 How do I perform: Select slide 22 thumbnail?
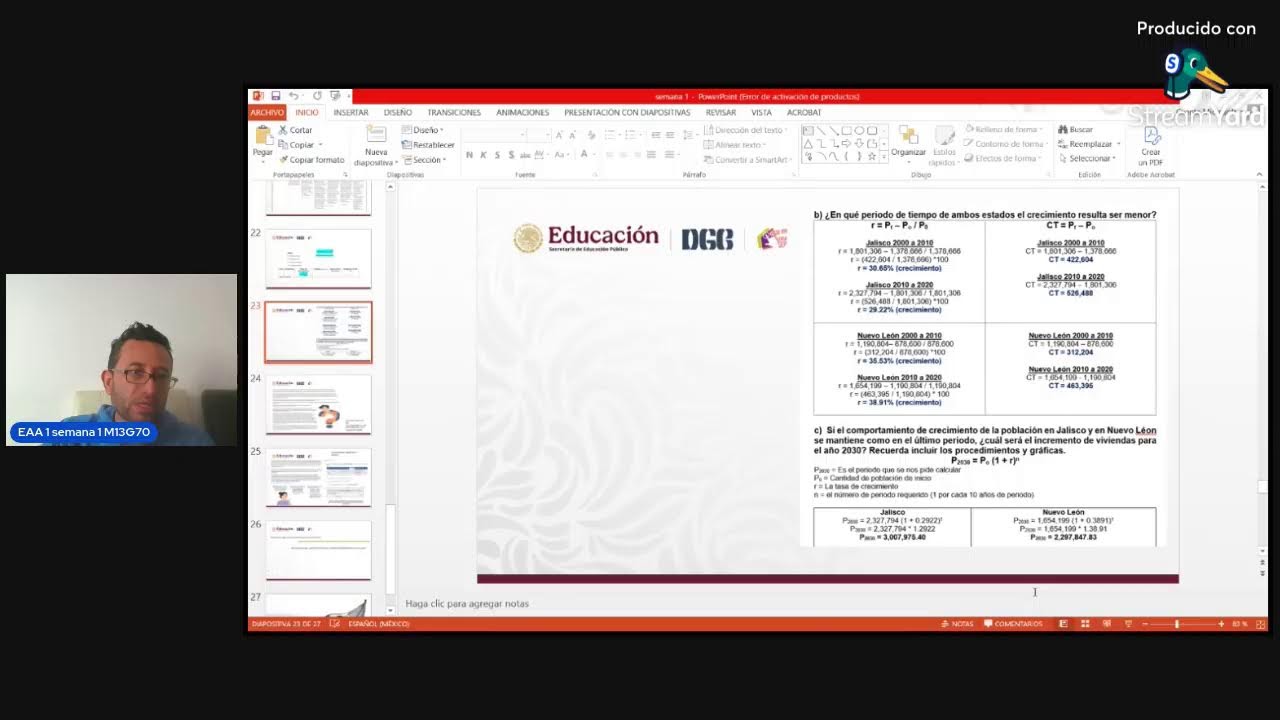(318, 259)
